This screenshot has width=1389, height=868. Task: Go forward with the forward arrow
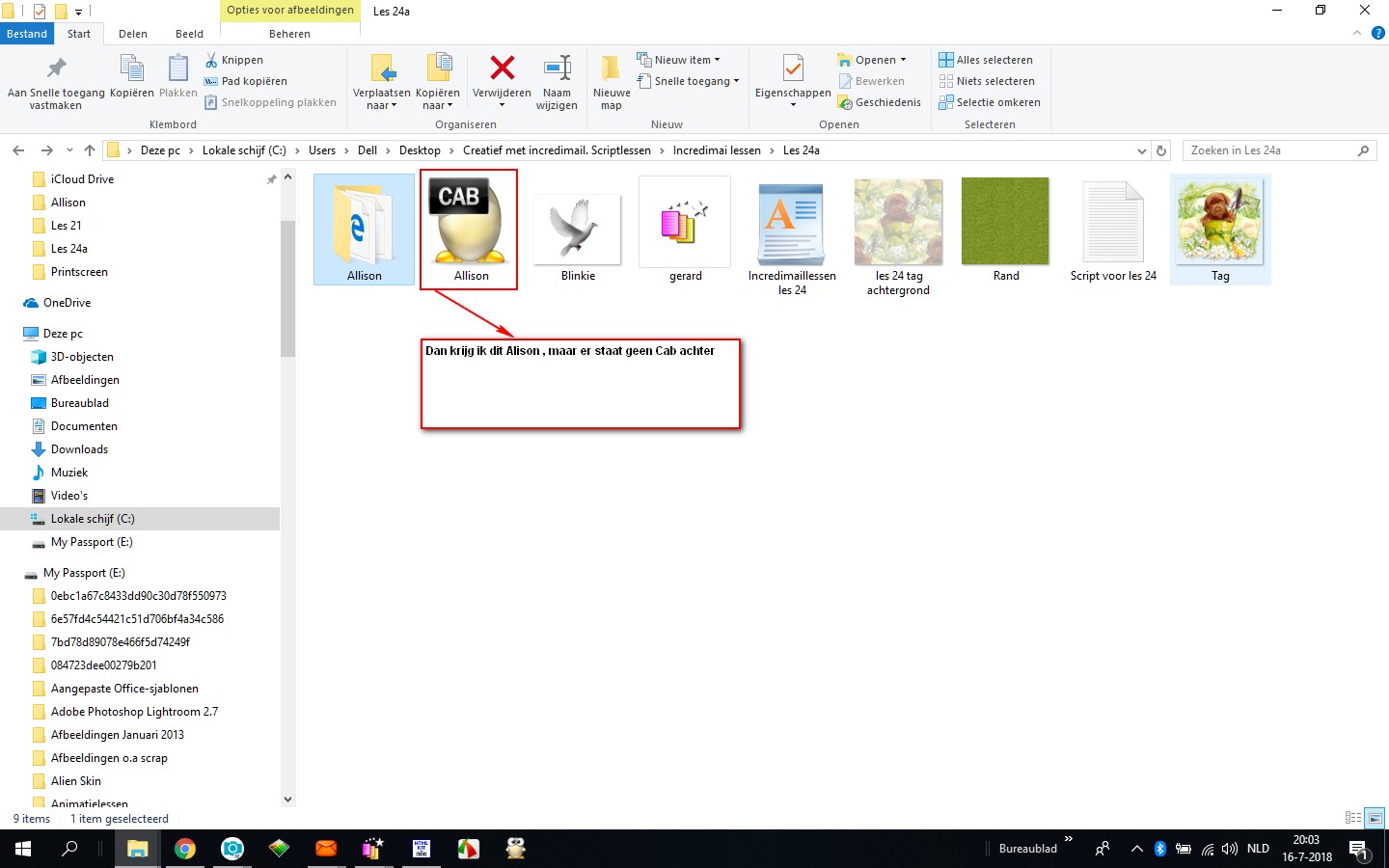[x=46, y=150]
